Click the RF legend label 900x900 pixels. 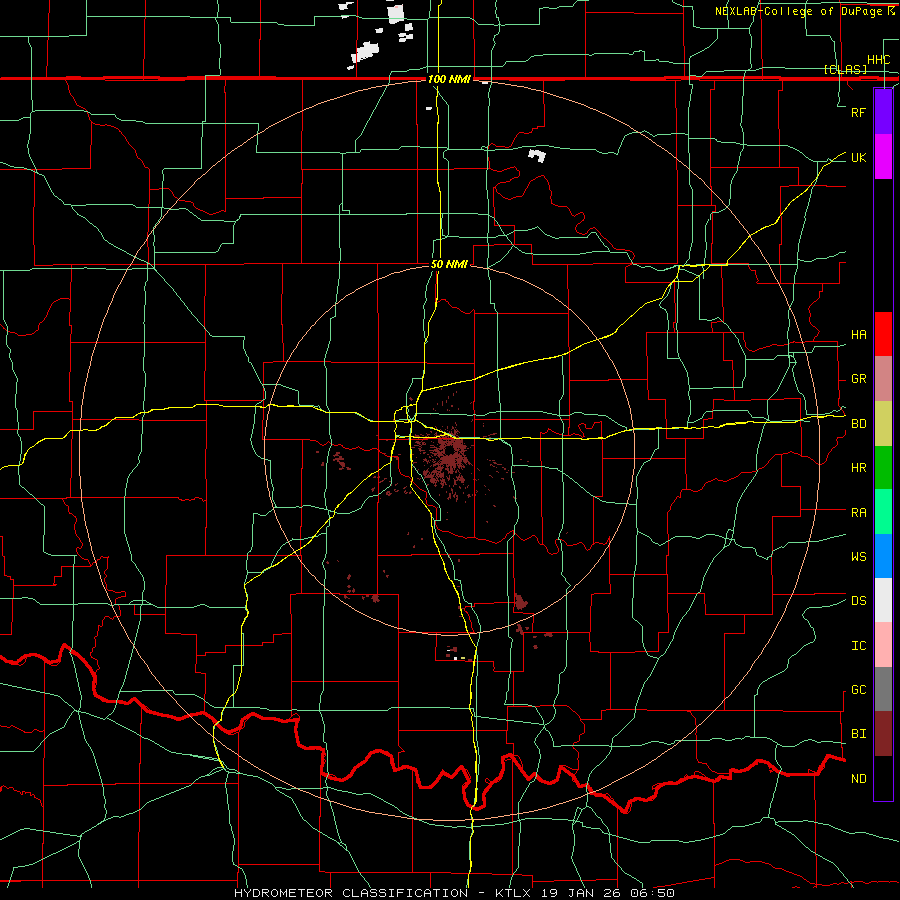coord(858,112)
